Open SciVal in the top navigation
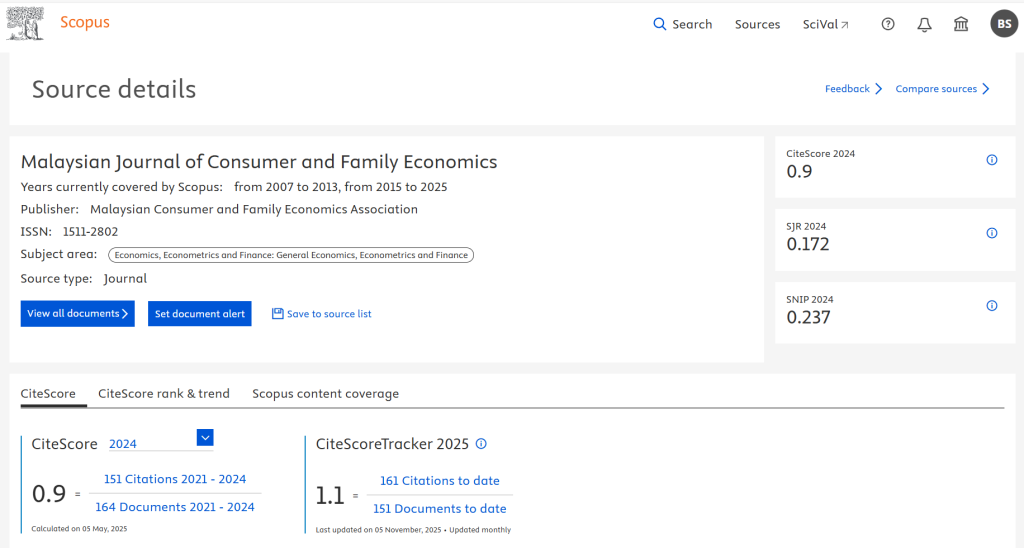 click(825, 24)
